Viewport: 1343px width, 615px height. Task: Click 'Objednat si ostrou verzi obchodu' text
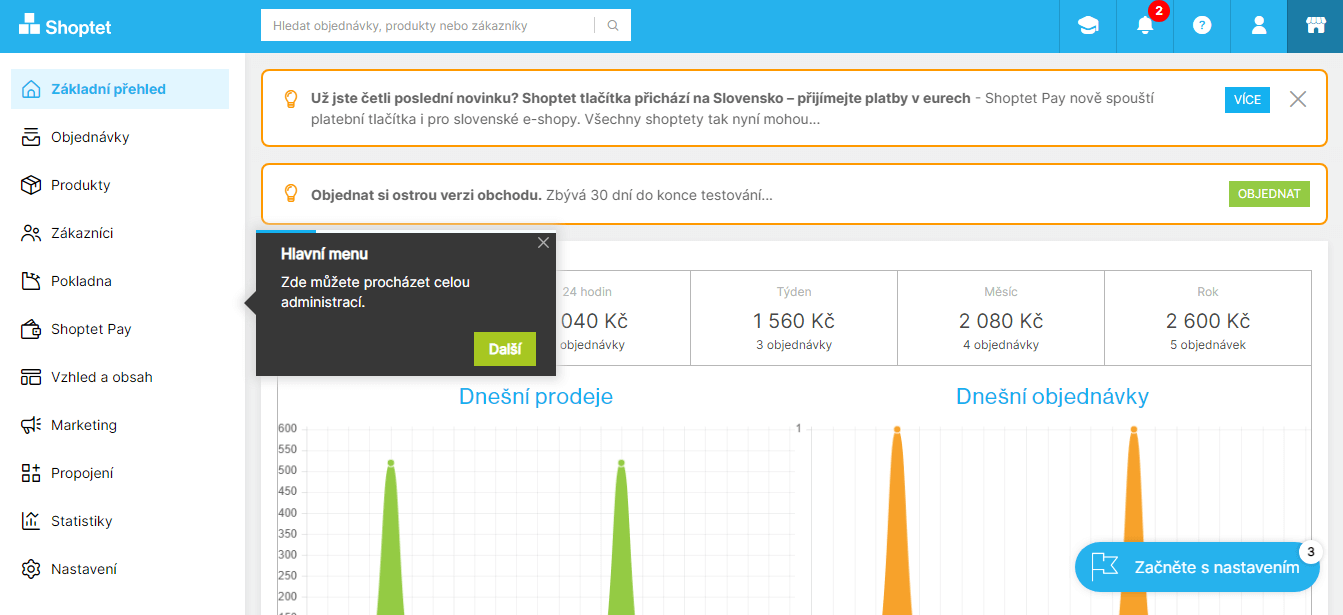pos(426,194)
